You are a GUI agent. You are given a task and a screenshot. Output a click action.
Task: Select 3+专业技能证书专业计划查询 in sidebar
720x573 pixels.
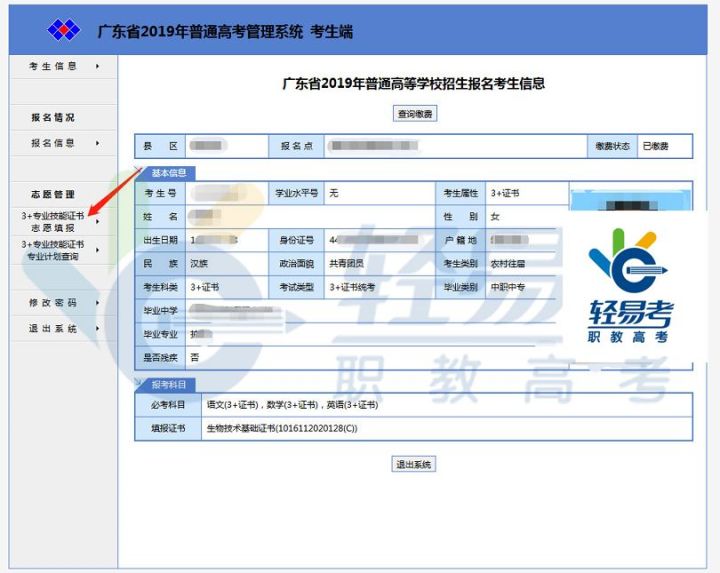(52, 250)
